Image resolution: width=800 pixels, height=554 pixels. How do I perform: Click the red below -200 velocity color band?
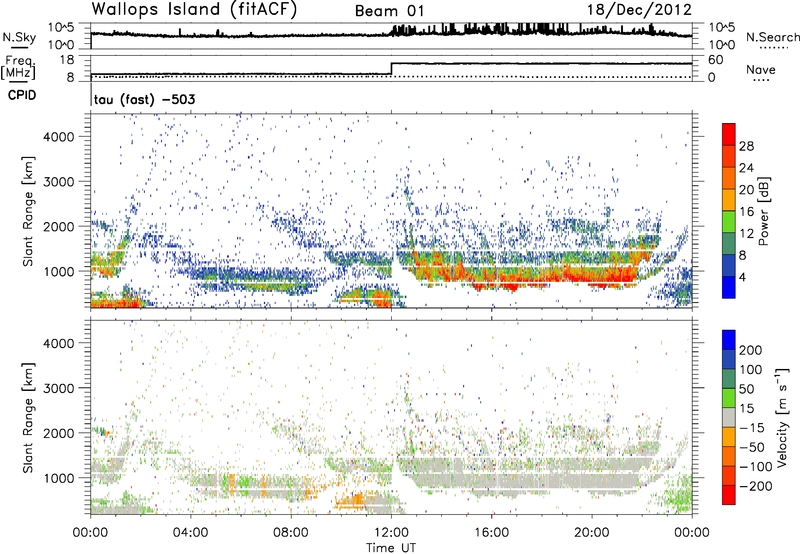pos(729,495)
